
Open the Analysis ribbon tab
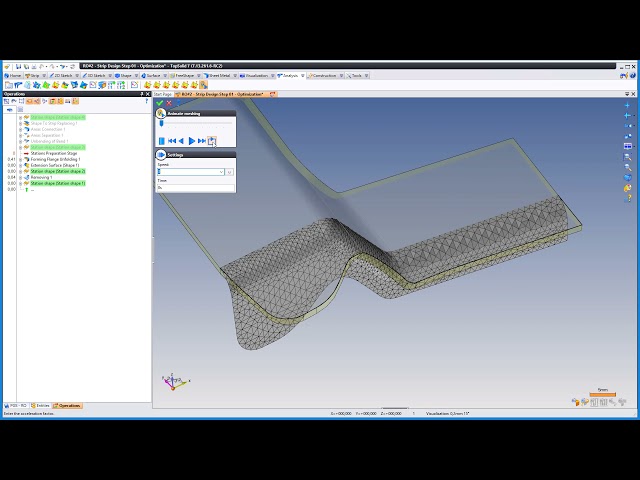click(x=290, y=75)
